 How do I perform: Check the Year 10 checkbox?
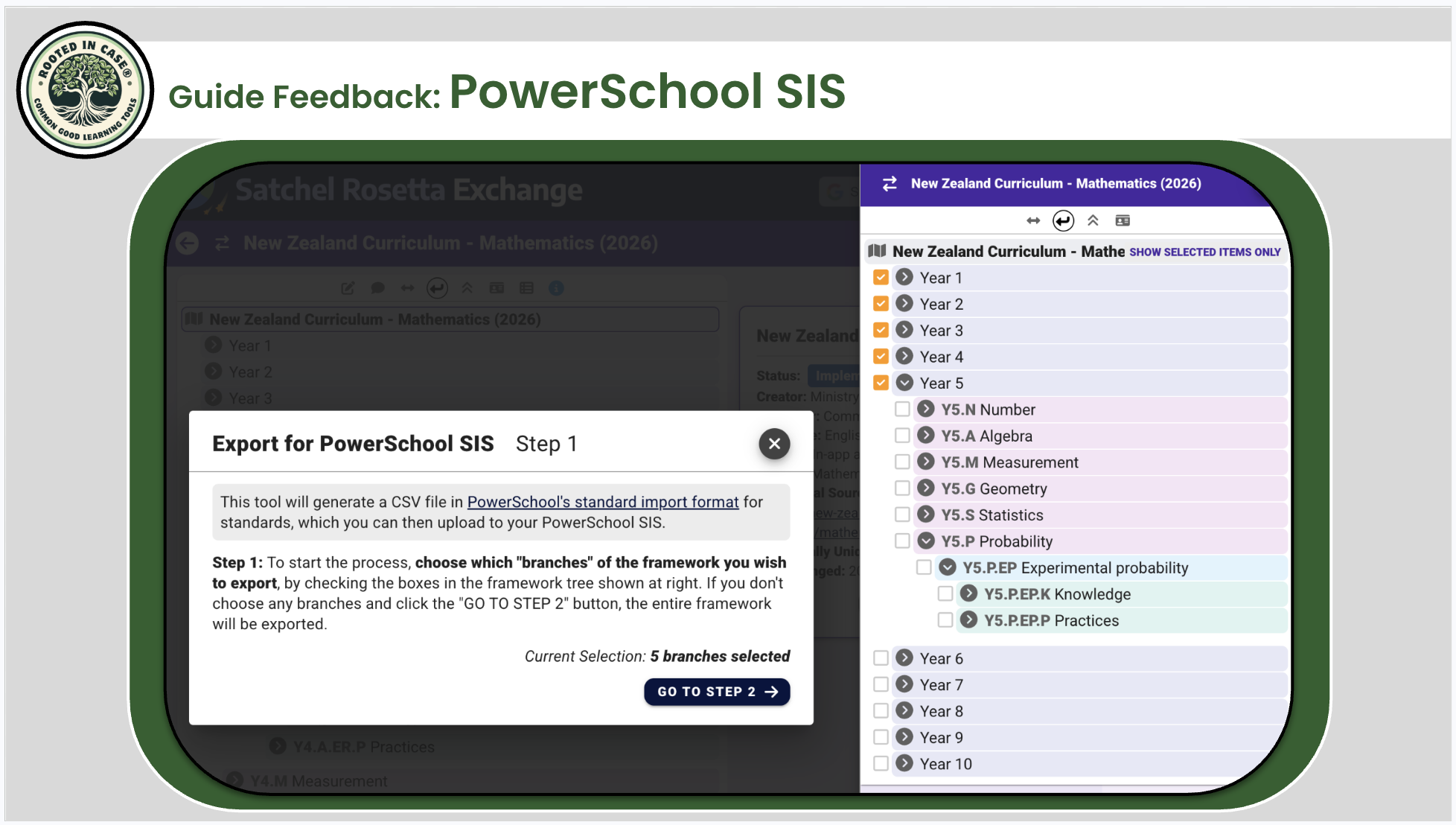881,763
